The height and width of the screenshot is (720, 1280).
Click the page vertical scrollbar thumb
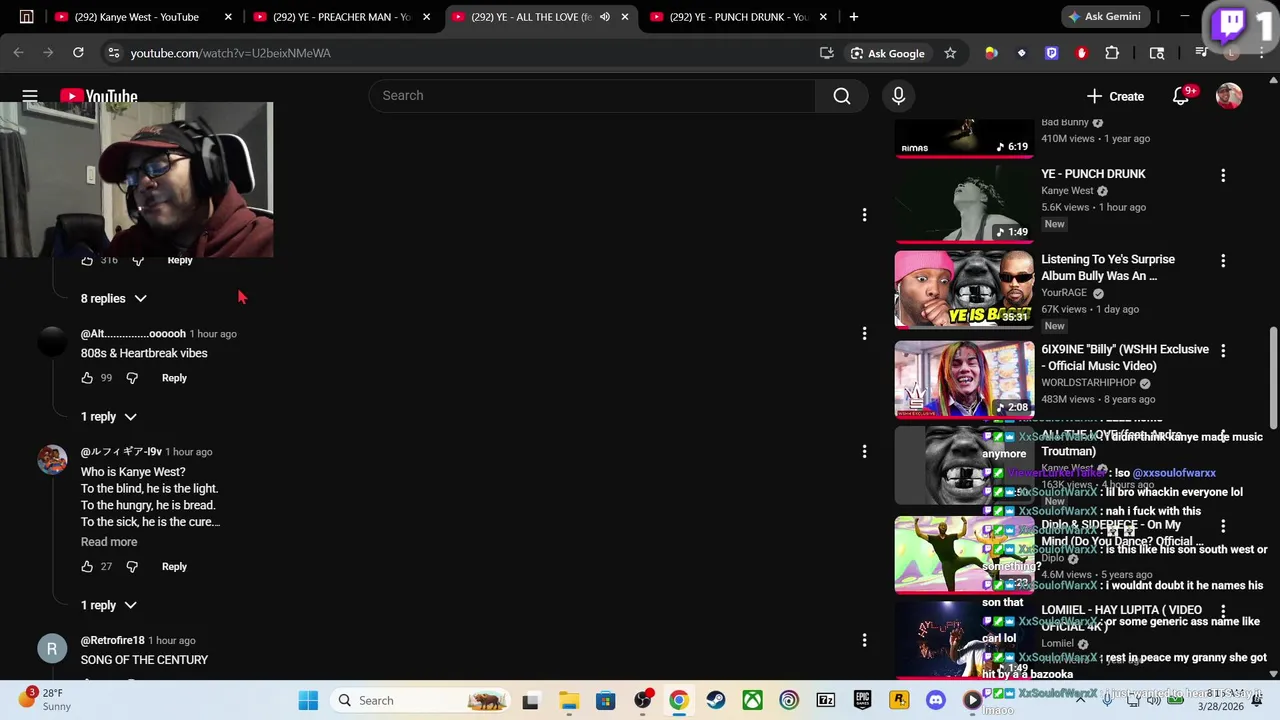[x=1273, y=377]
